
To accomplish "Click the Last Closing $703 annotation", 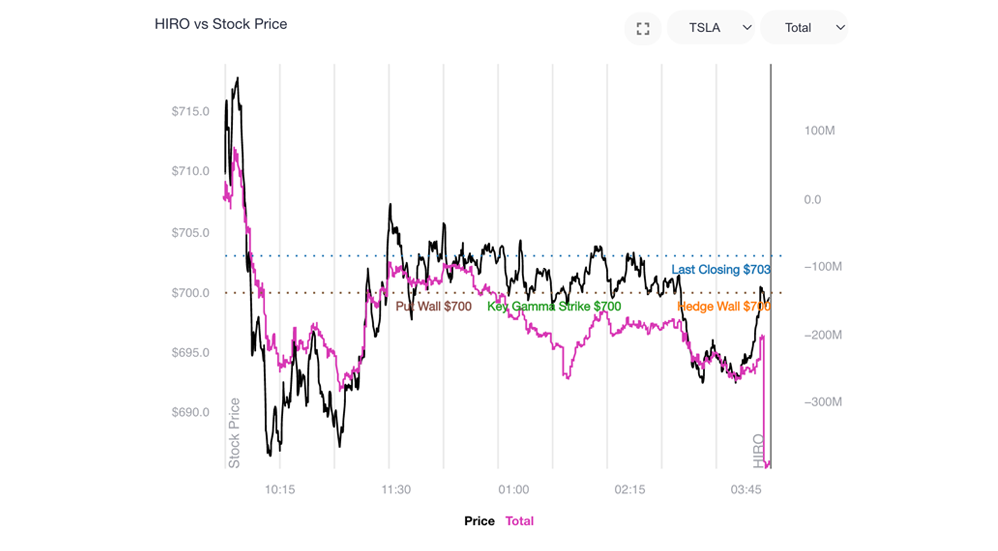I will tap(720, 270).
